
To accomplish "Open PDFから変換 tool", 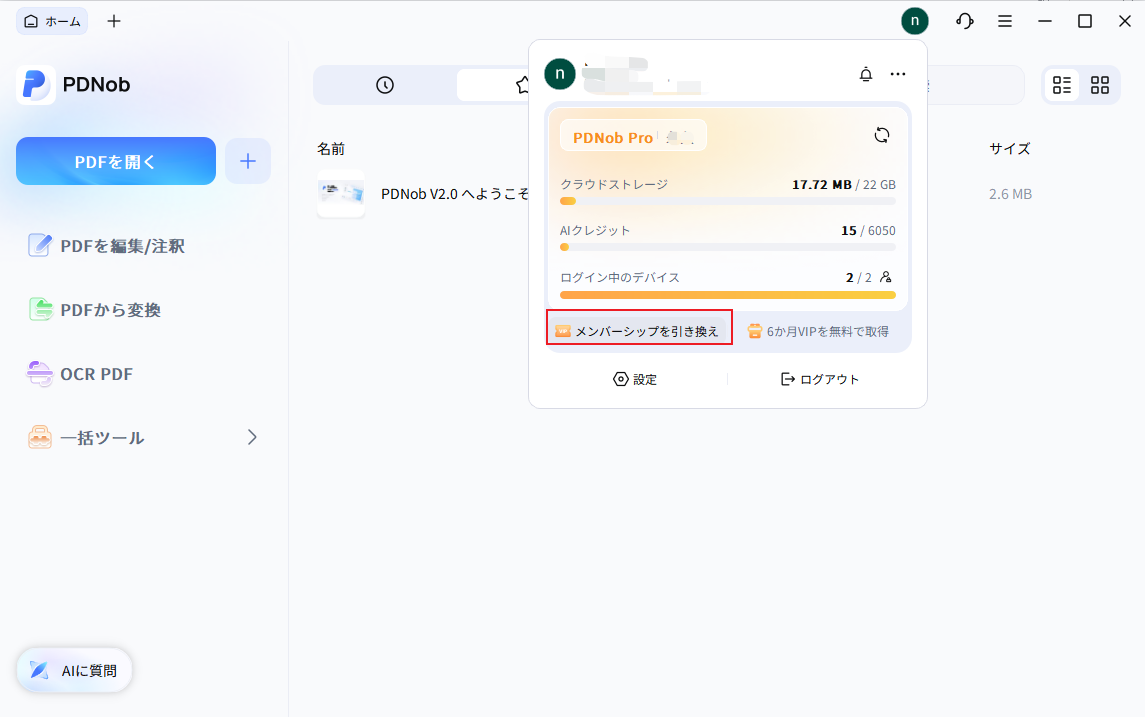I will pos(94,310).
